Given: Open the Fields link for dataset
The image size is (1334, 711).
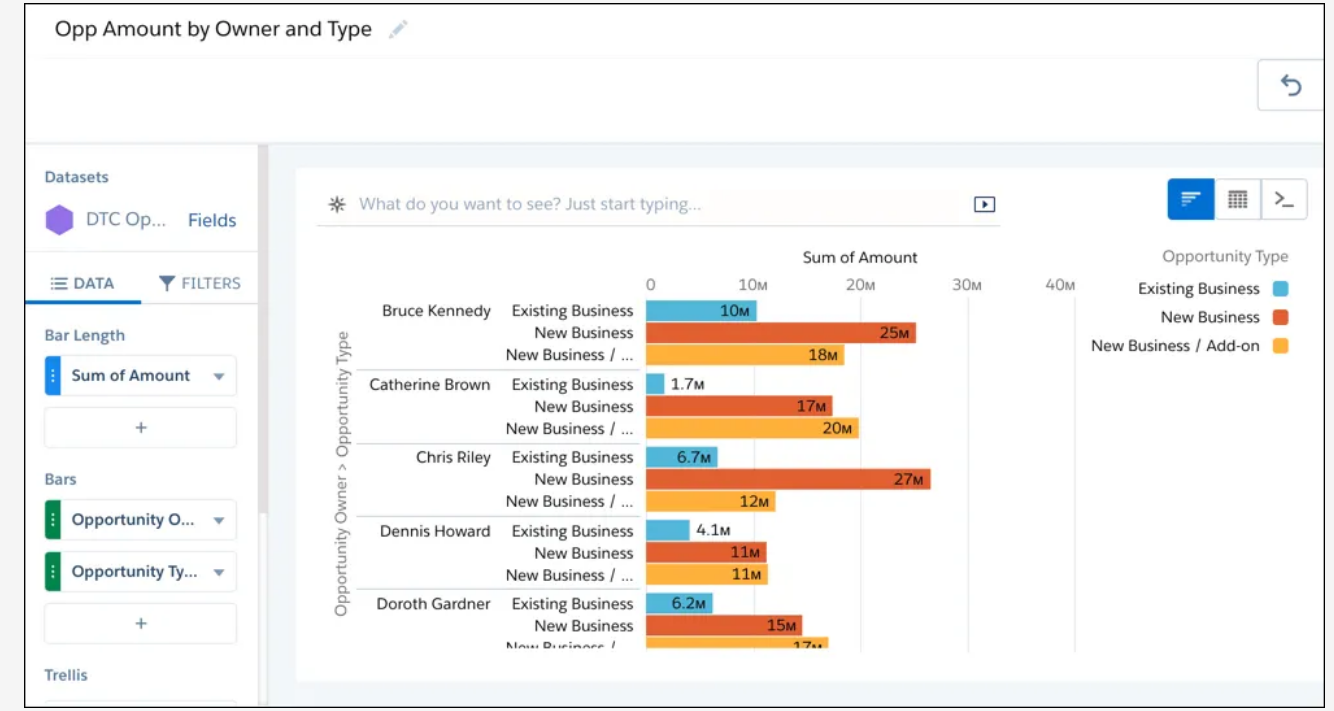Looking at the screenshot, I should (x=212, y=220).
